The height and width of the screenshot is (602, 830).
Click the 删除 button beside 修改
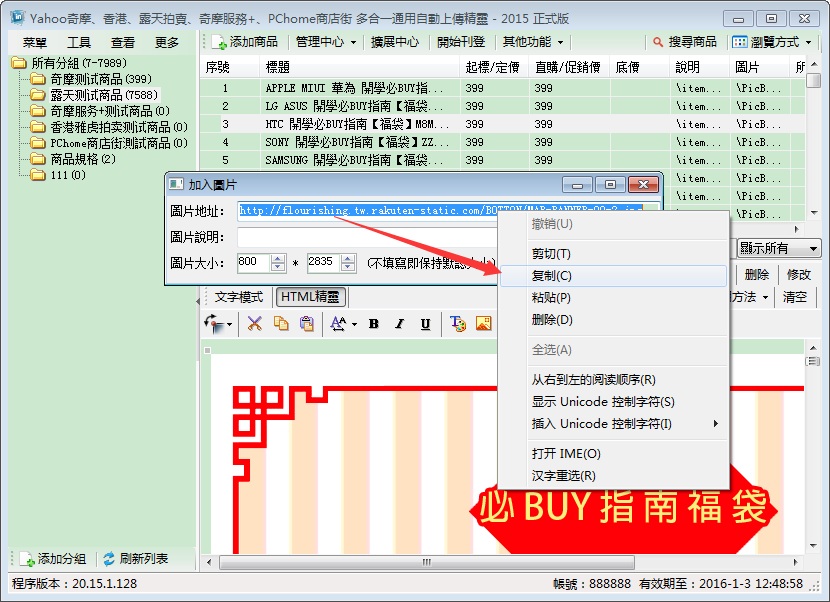(x=756, y=275)
